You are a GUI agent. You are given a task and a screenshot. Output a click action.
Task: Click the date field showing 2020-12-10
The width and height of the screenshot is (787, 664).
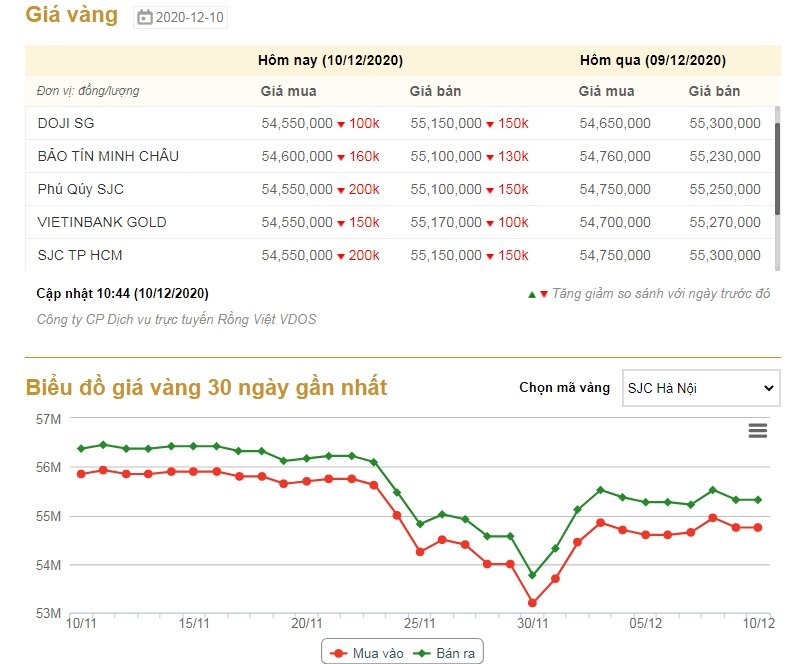tap(180, 18)
